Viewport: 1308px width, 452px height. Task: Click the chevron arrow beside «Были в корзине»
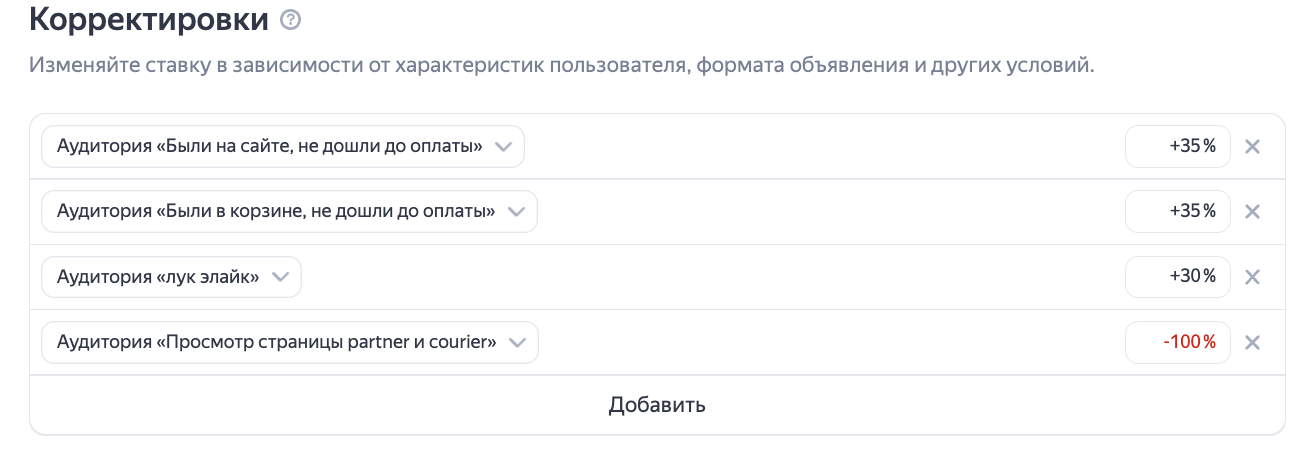[516, 212]
